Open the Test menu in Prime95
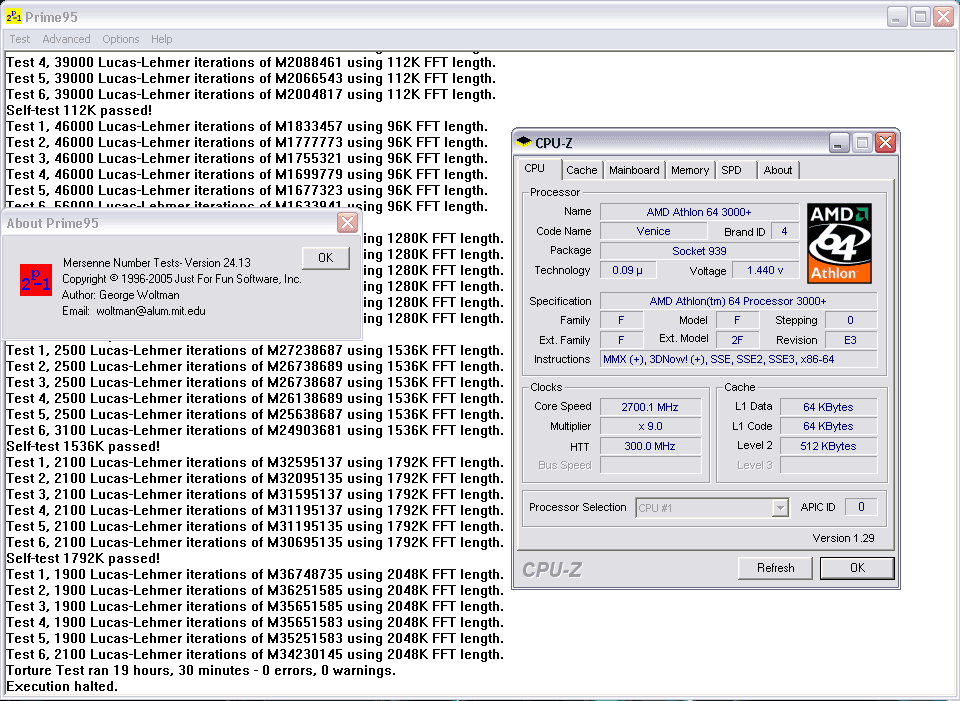This screenshot has height=701, width=960. (x=20, y=39)
